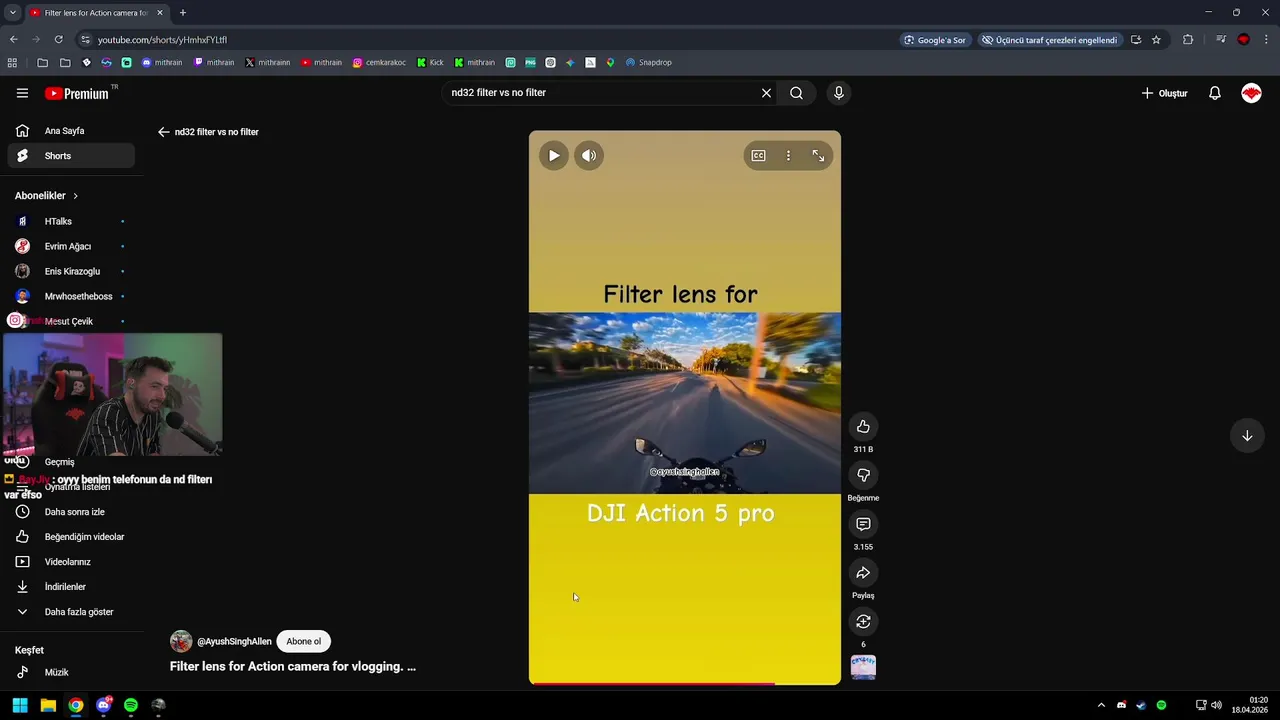Image resolution: width=1280 pixels, height=720 pixels.
Task: Open the Chrome apps grid shortcut
Action: [12, 62]
